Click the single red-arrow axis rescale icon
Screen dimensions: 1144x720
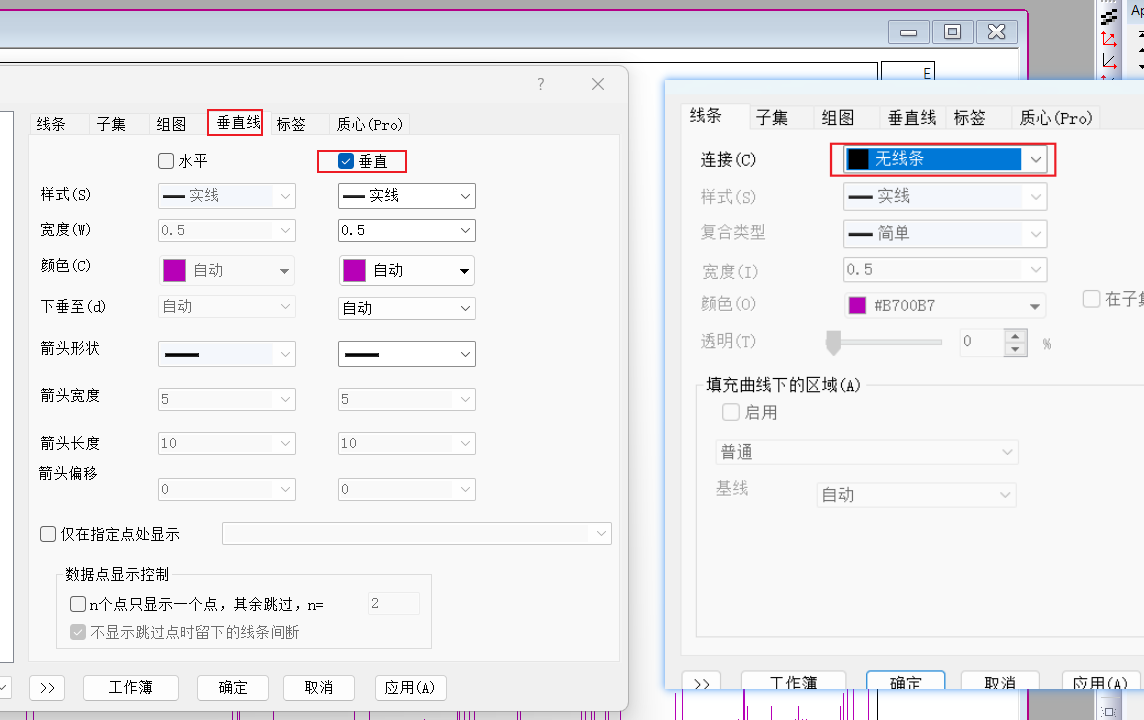click(1109, 60)
